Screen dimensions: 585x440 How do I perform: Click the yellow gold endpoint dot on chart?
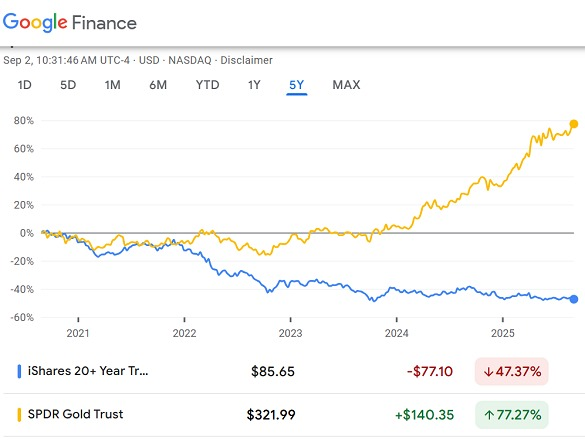point(574,124)
